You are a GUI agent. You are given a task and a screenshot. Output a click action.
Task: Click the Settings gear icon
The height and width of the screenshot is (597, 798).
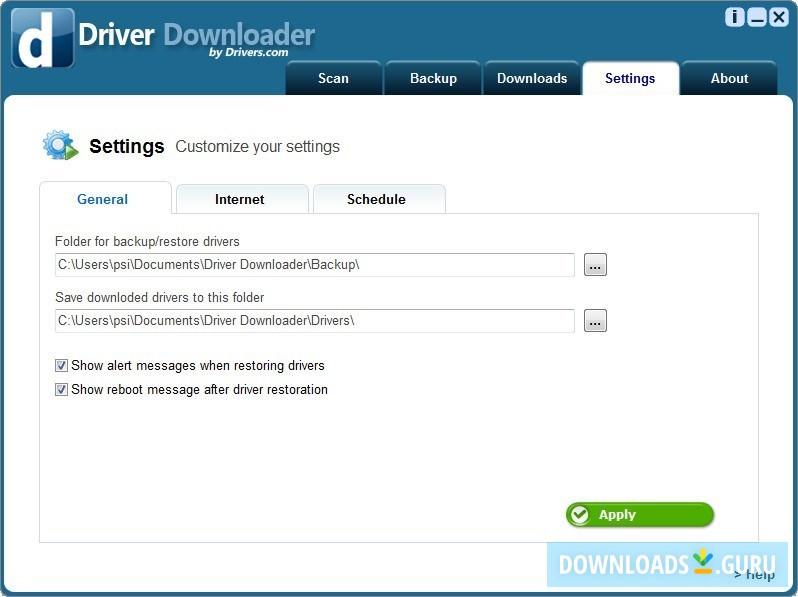(x=61, y=145)
